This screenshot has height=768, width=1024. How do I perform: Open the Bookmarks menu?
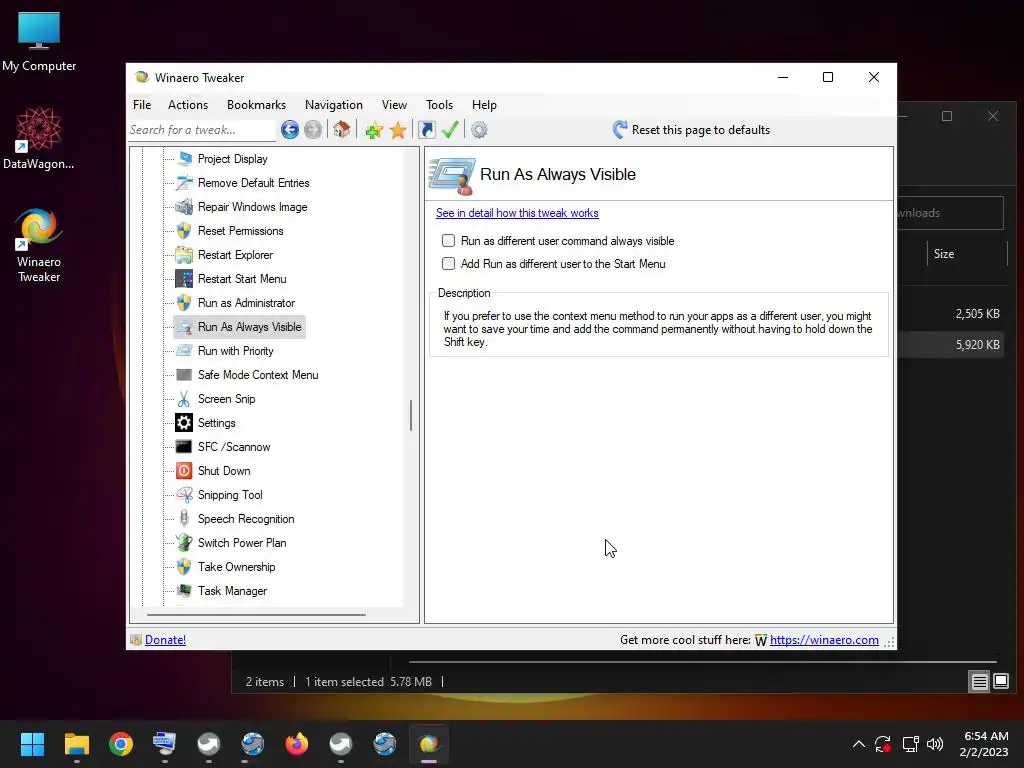(x=256, y=104)
